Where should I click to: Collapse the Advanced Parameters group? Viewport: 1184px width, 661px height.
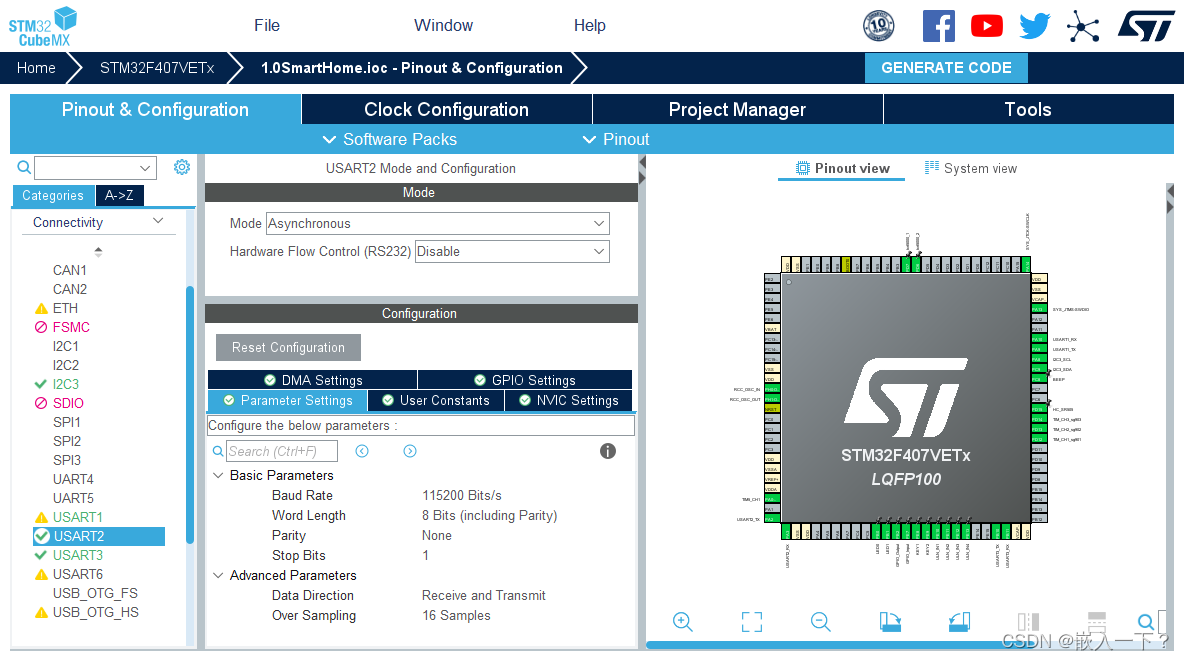[218, 576]
